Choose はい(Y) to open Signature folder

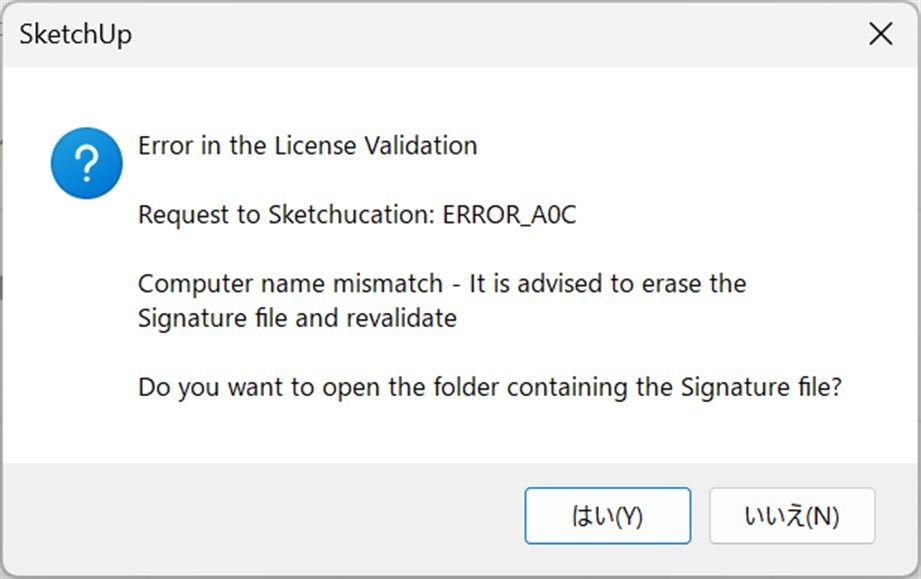click(607, 516)
